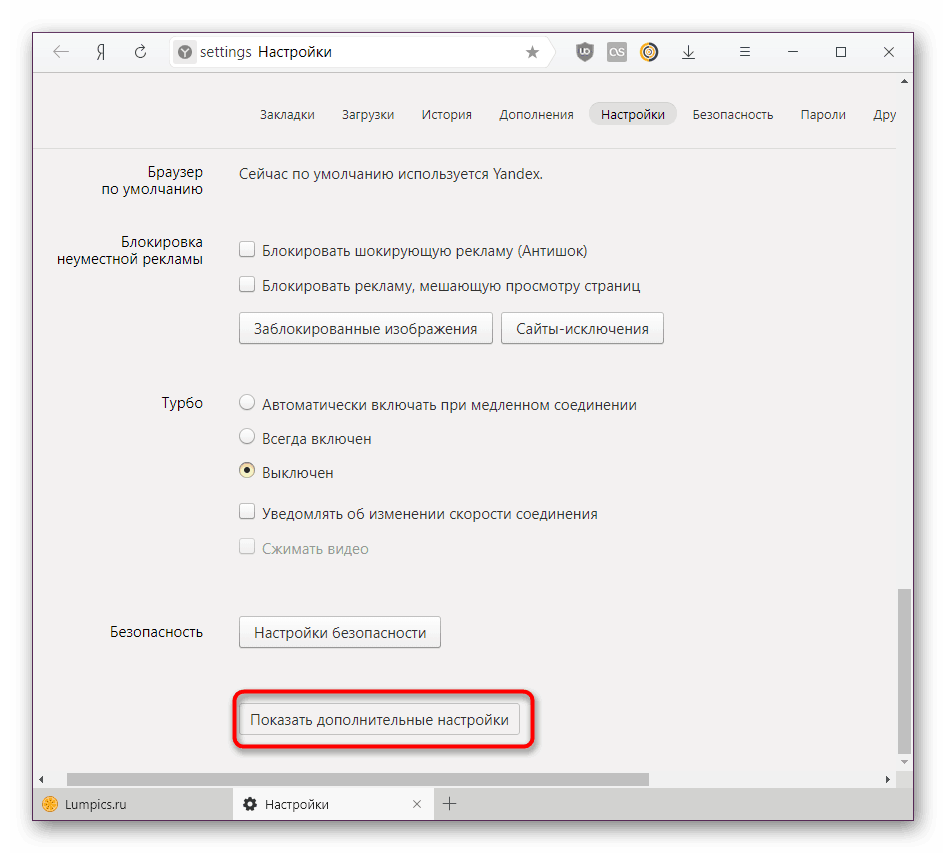Close the Настройки tab
Viewport: 946px width, 853px height.
click(417, 804)
